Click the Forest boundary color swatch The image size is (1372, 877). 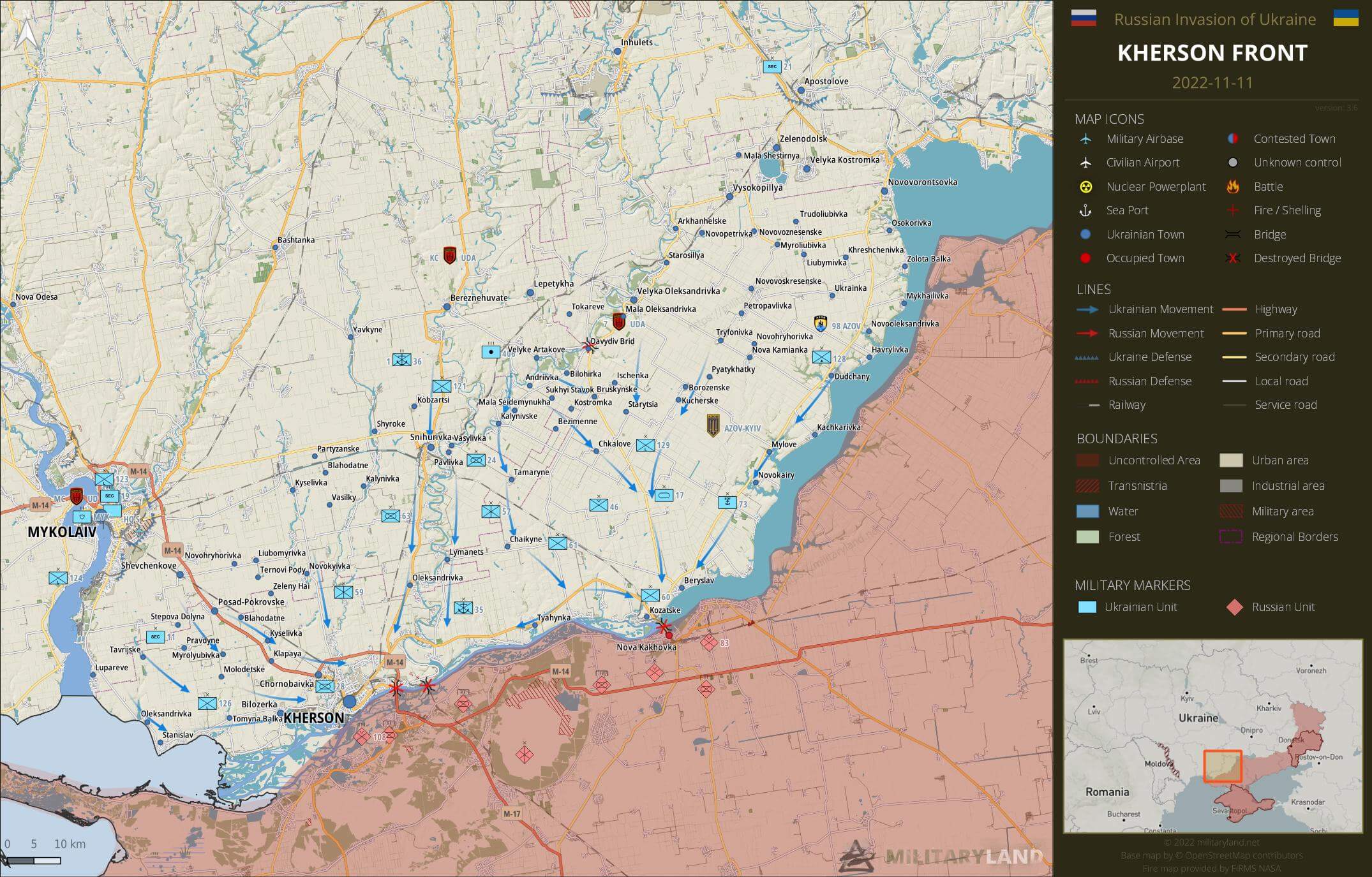point(1088,537)
